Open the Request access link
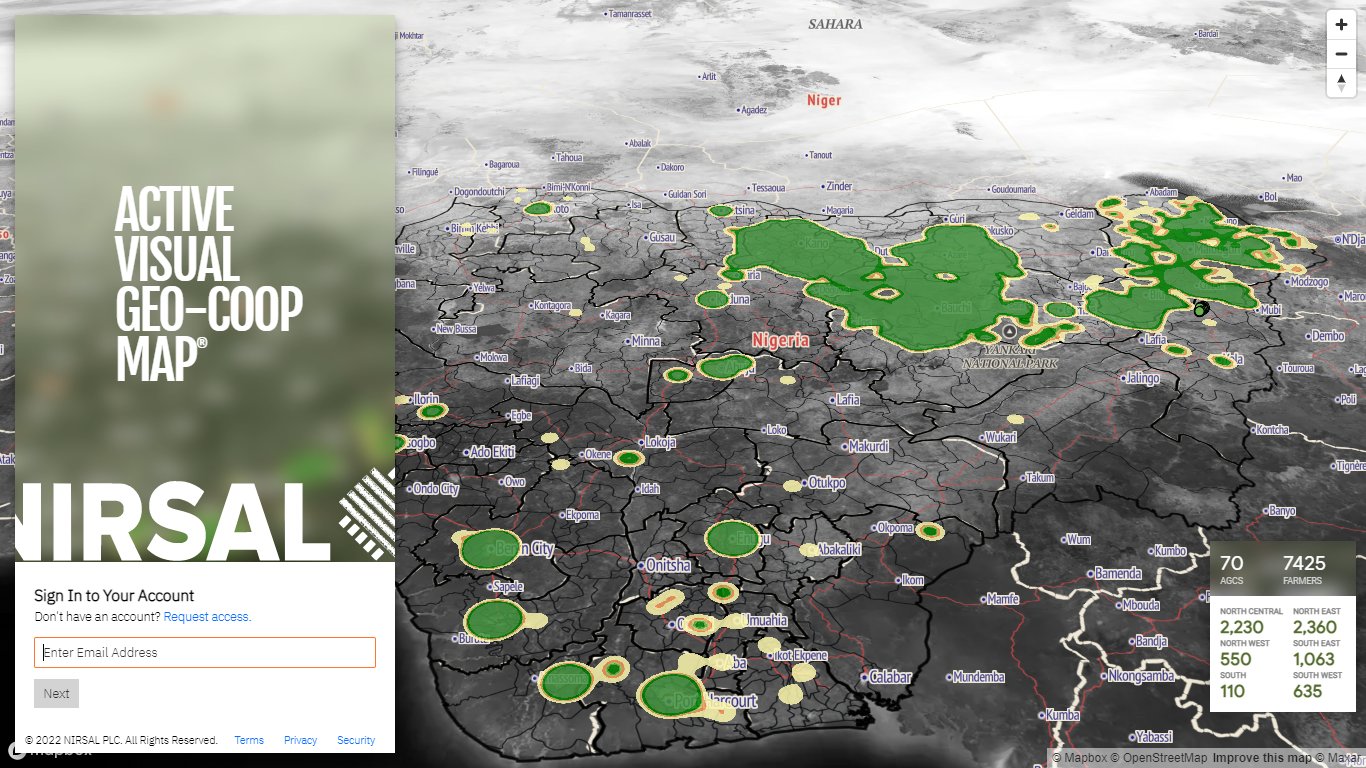Screen dimensions: 1366x768 coord(206,616)
